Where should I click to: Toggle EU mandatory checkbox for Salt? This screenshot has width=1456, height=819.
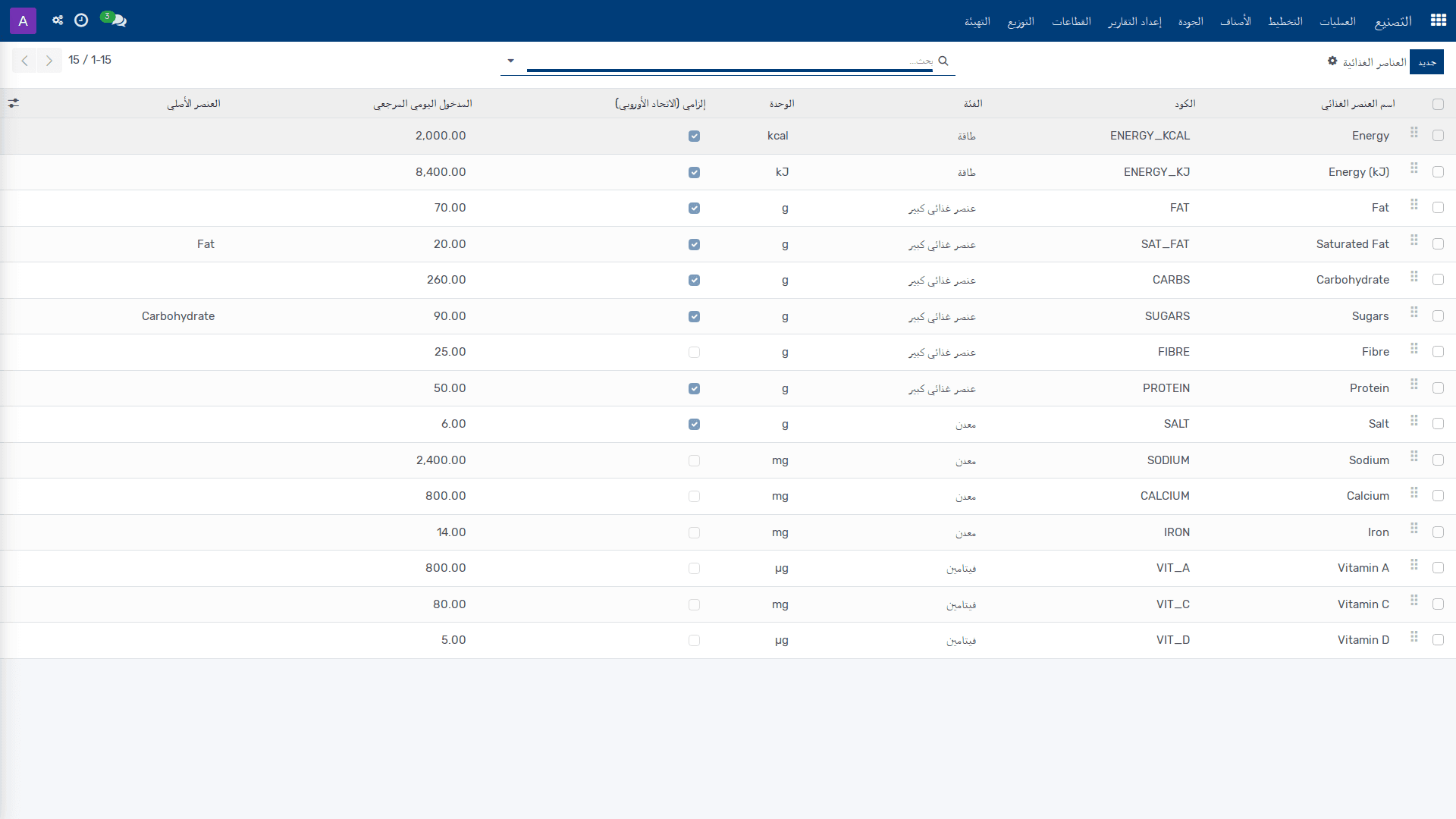click(694, 425)
